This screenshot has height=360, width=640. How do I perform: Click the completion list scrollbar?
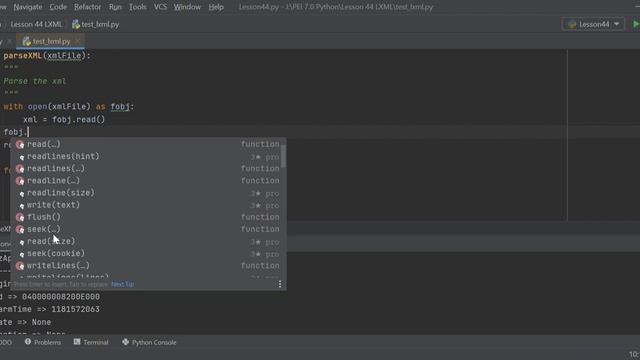click(283, 156)
